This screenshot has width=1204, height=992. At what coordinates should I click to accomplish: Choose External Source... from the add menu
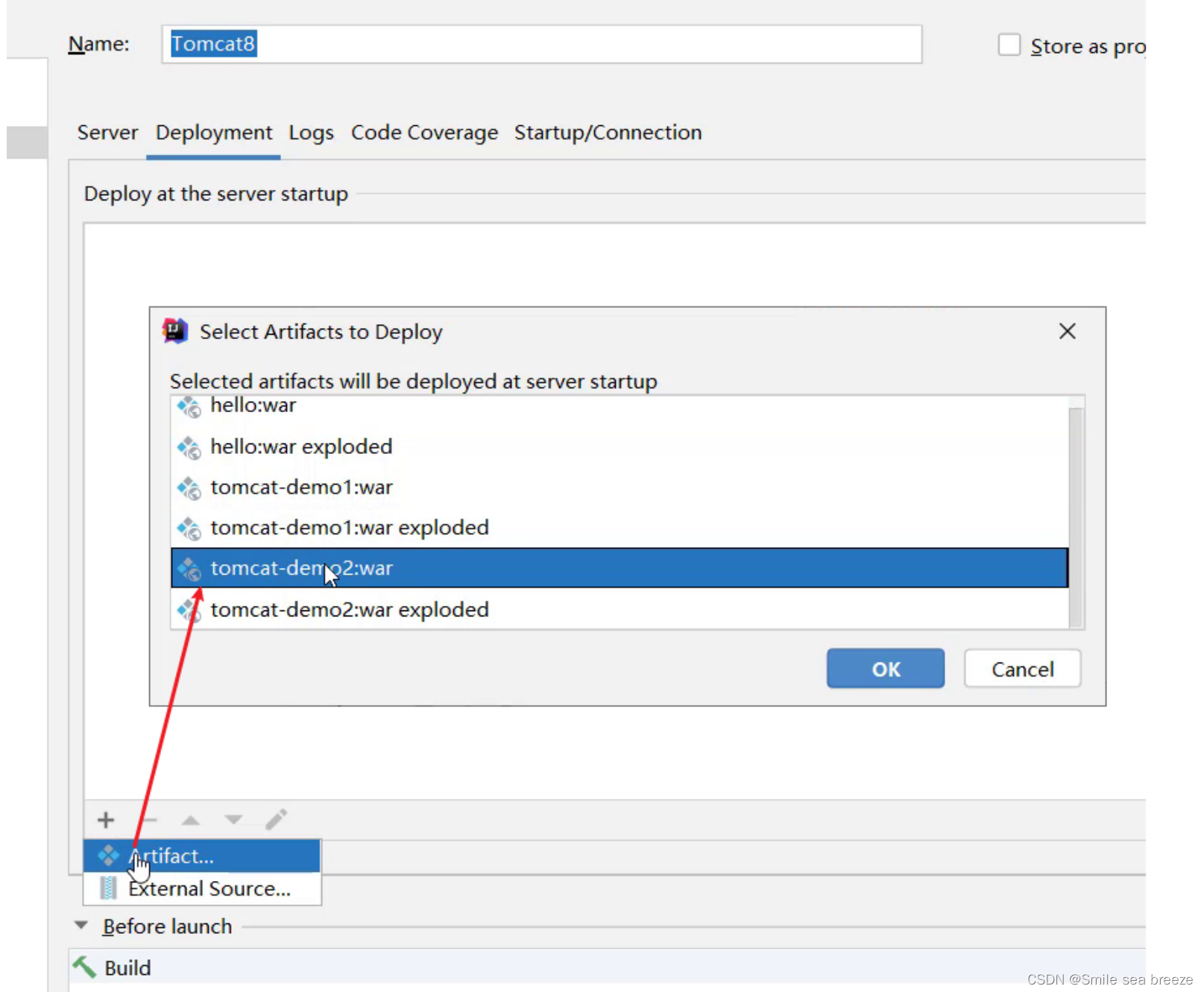coord(202,888)
